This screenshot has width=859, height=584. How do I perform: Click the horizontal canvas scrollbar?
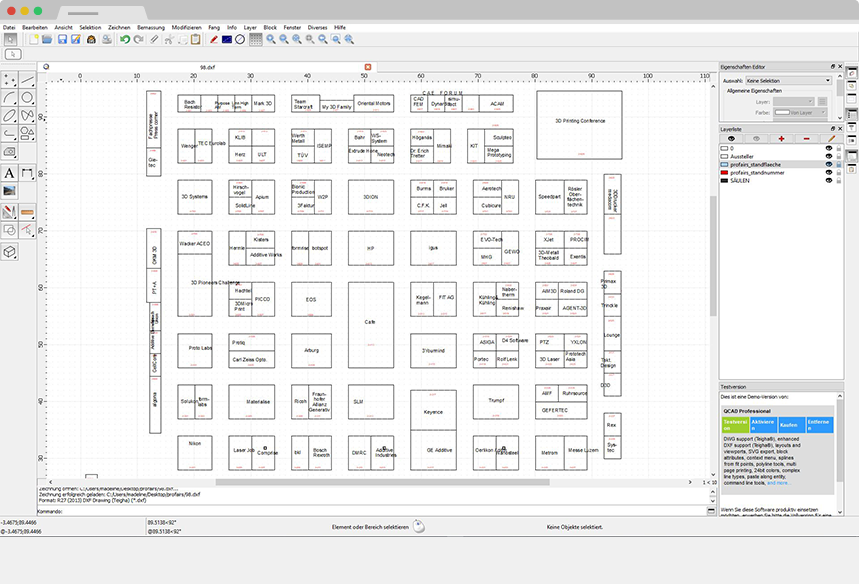click(x=382, y=482)
